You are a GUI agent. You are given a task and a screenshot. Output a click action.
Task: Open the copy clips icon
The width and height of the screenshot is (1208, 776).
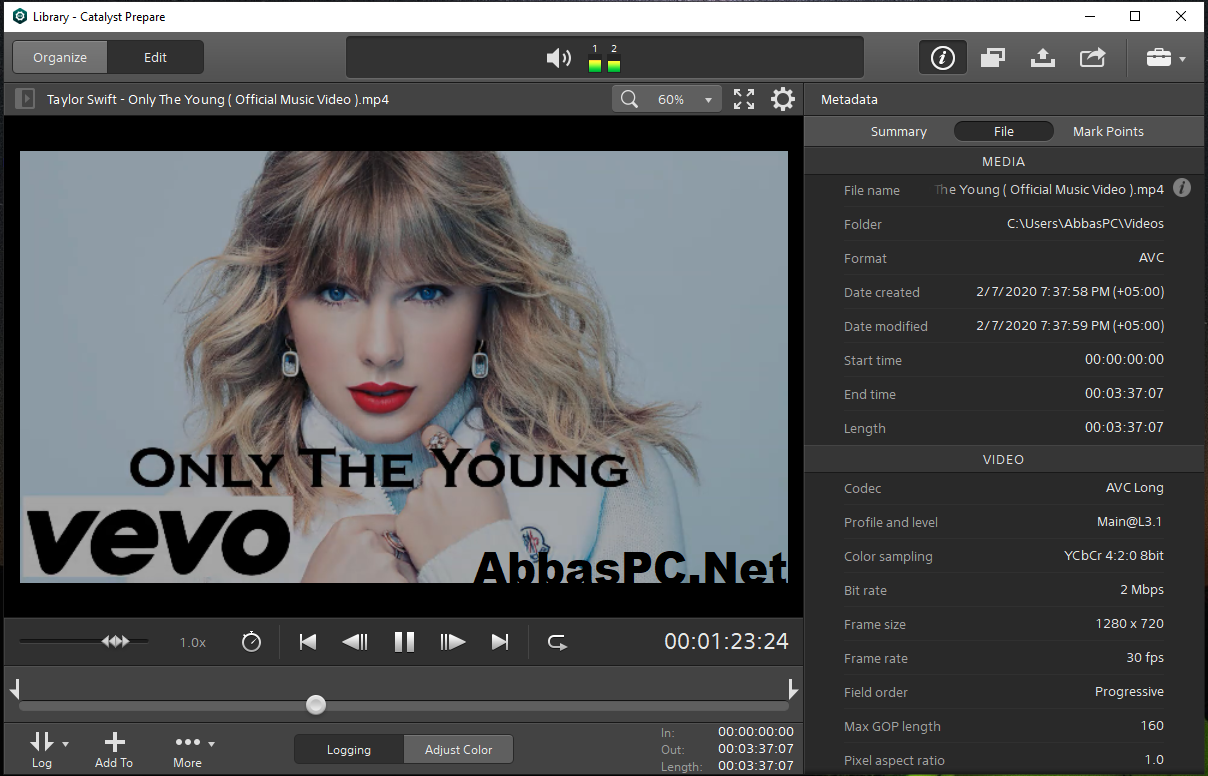(993, 58)
